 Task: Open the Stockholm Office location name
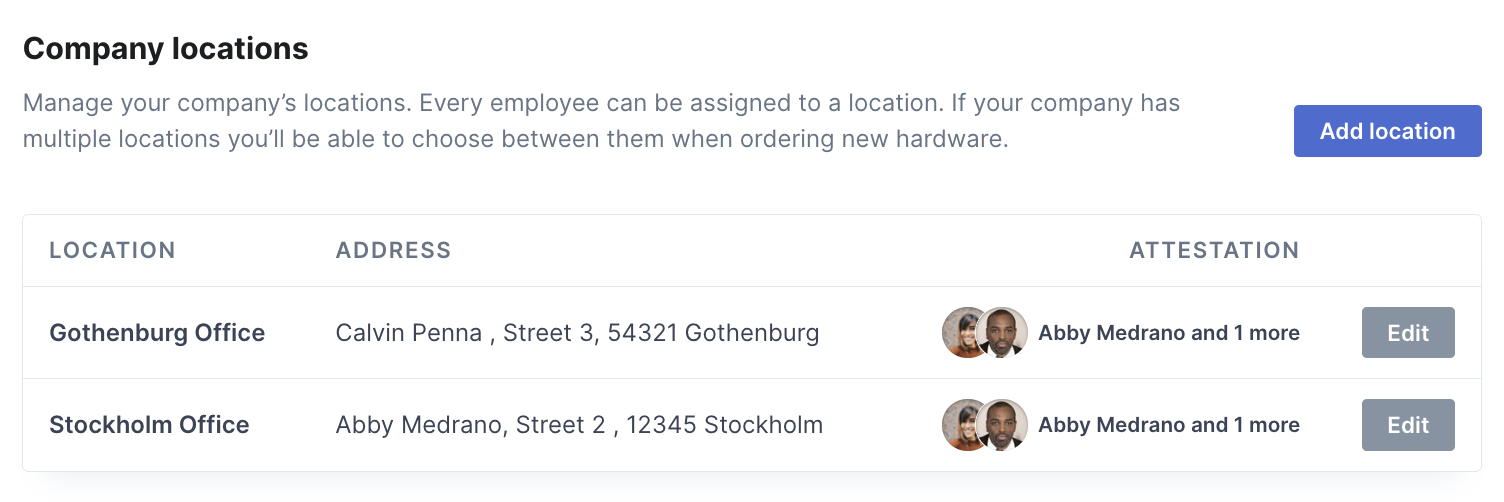[x=149, y=425]
